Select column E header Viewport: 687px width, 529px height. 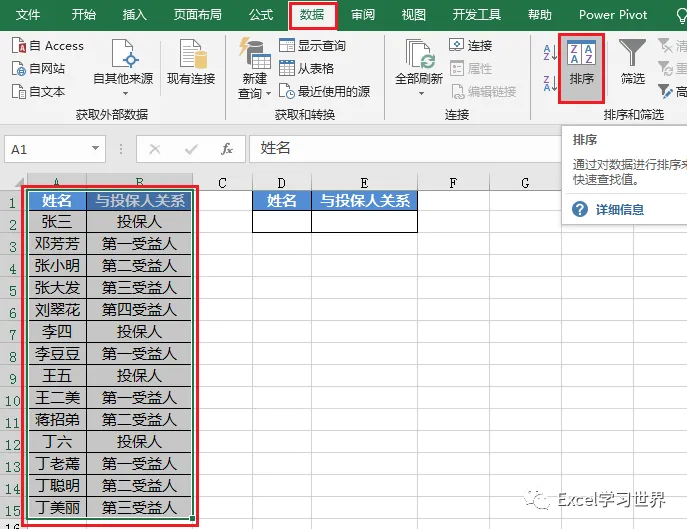point(364,182)
